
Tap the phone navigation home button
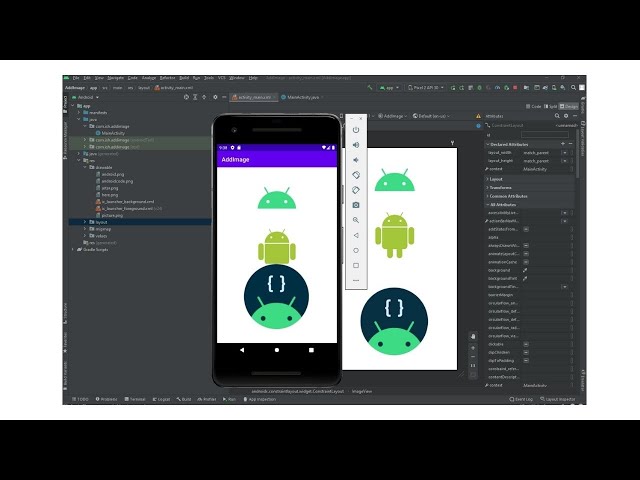[277, 350]
